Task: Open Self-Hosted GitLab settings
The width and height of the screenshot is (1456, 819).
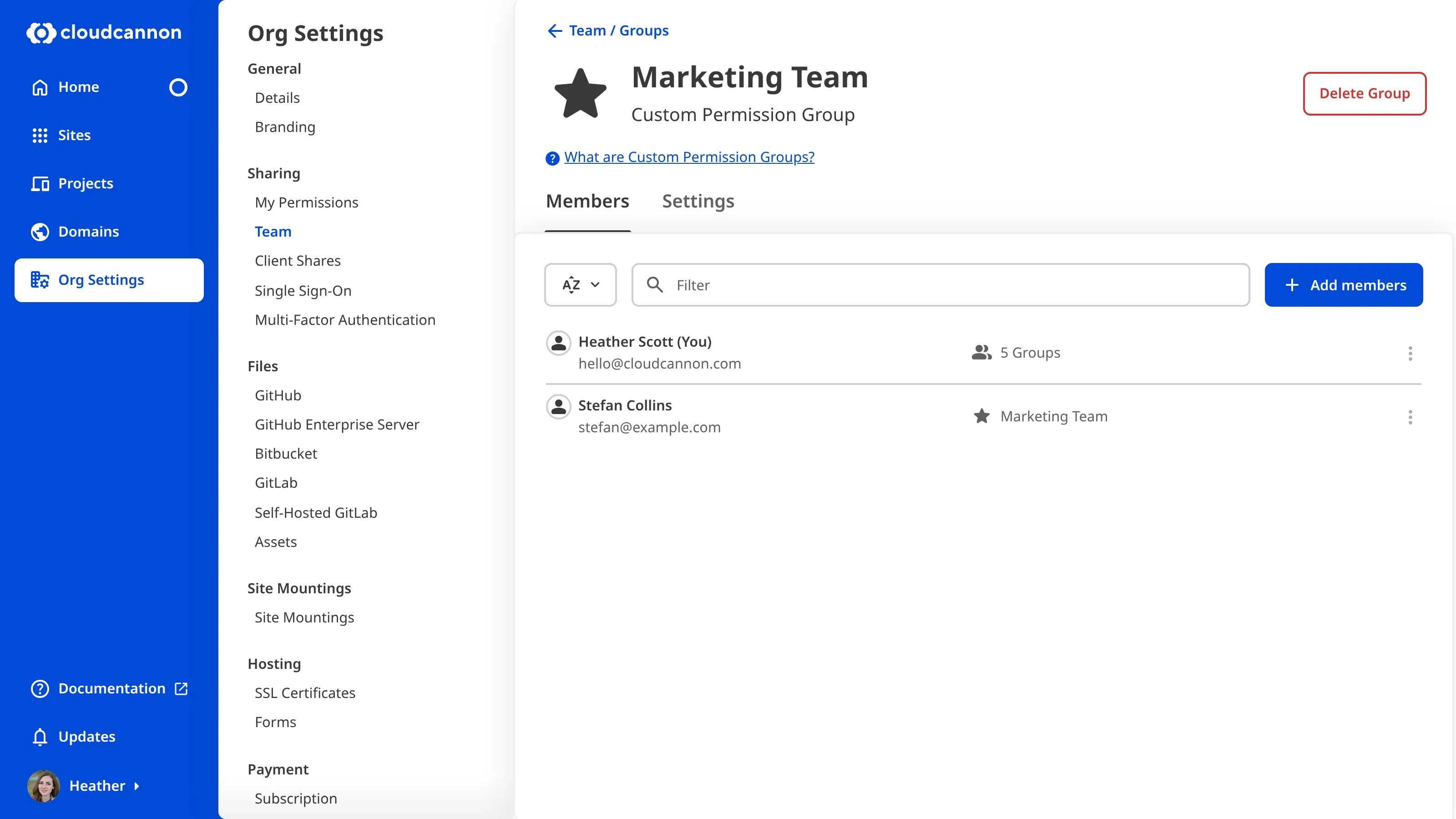Action: [x=315, y=513]
